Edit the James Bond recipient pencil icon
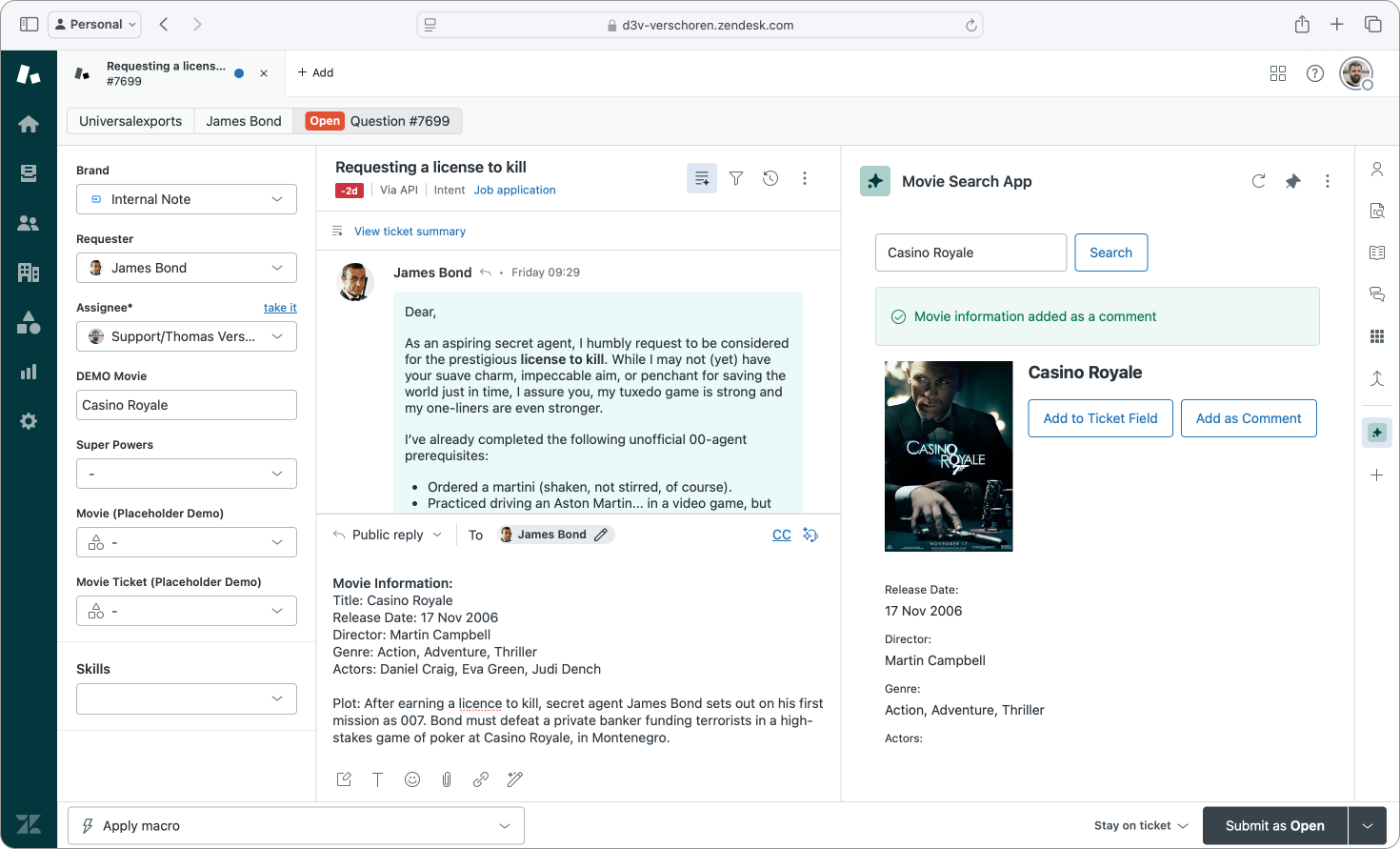 (x=601, y=535)
